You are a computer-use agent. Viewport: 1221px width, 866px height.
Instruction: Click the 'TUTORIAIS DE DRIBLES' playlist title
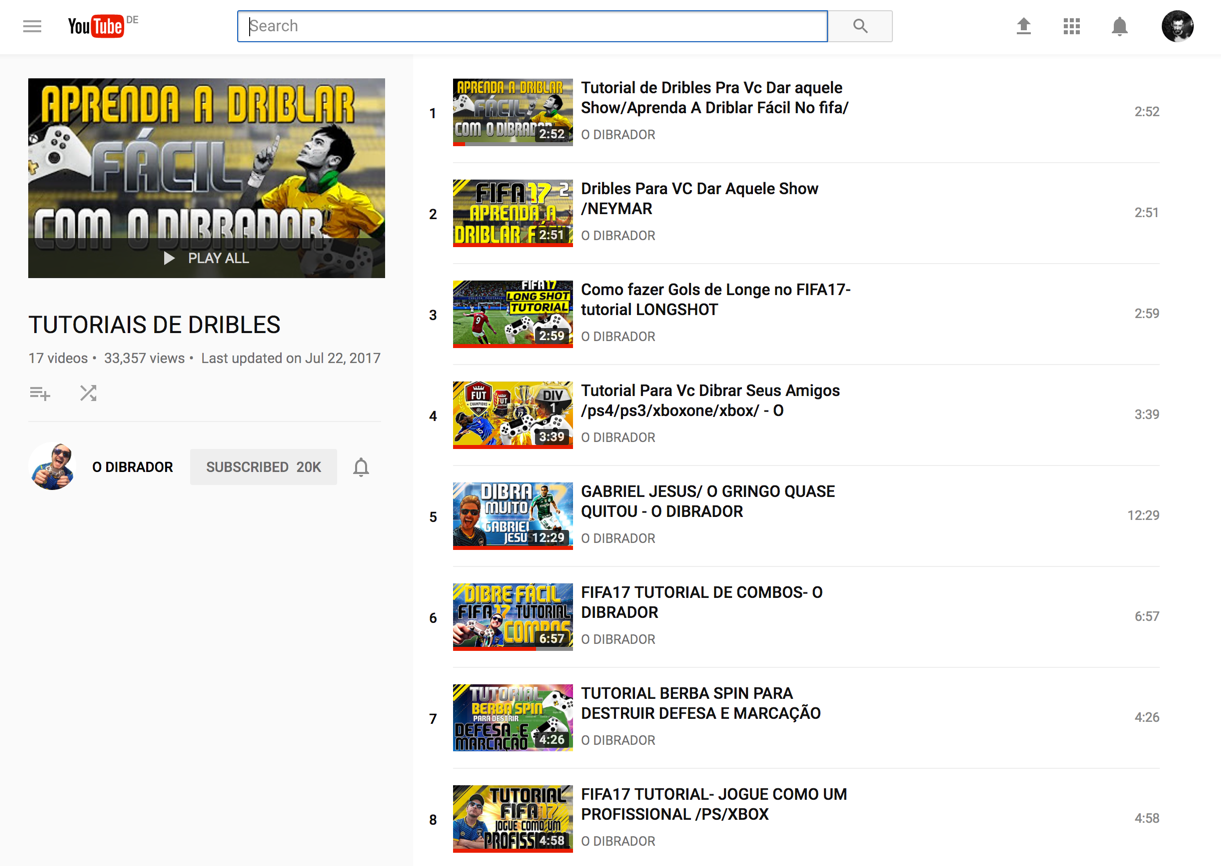click(x=154, y=325)
